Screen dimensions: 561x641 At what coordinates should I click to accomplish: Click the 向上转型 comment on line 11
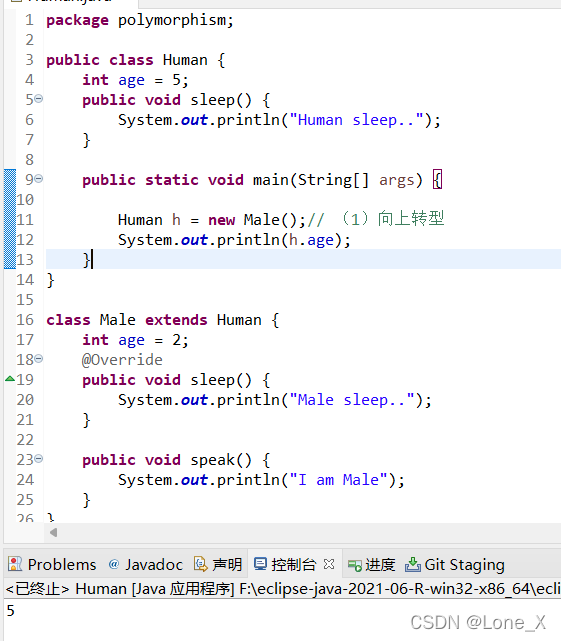click(411, 219)
